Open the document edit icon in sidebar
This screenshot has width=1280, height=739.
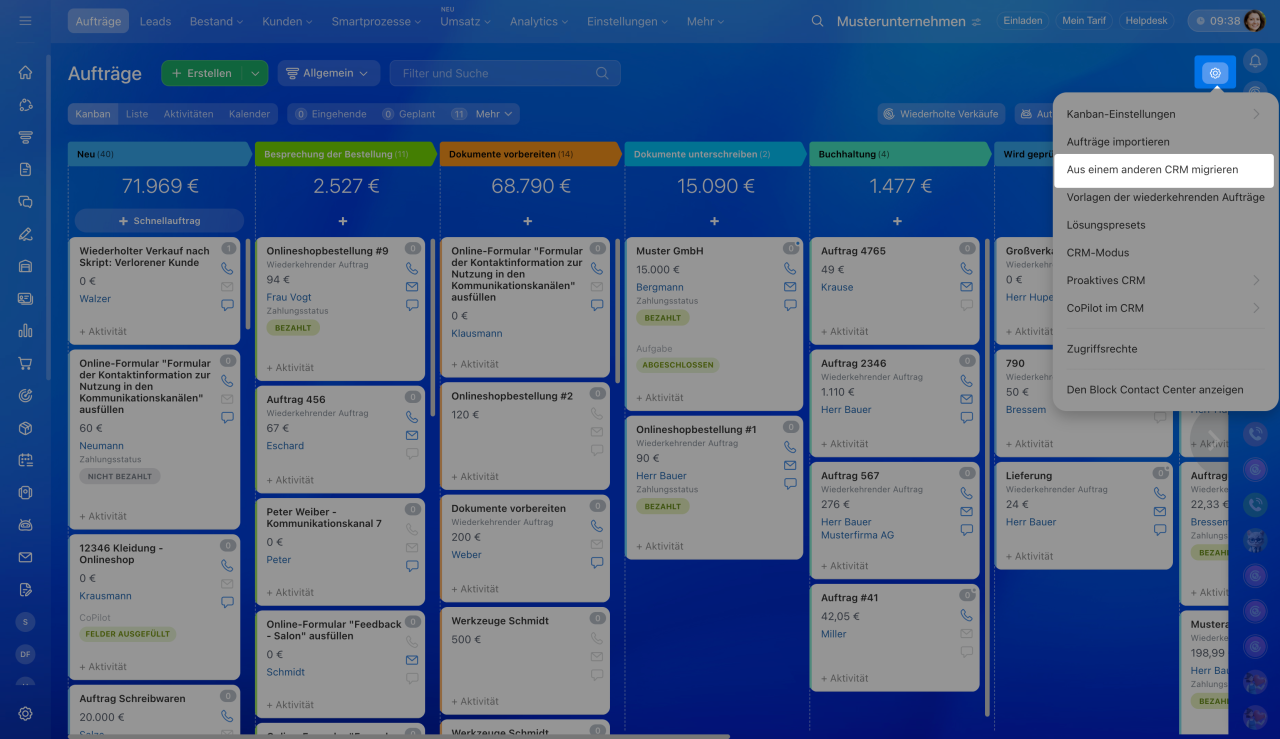click(25, 589)
